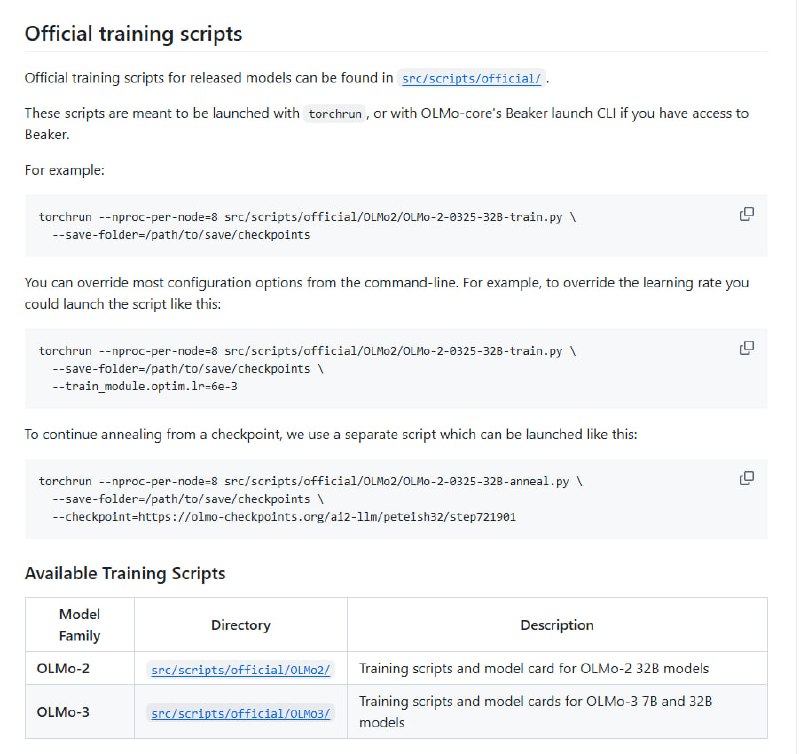The width and height of the screenshot is (800, 754).
Task: Open the src/scripts/official/ link in the intro
Action: [472, 78]
